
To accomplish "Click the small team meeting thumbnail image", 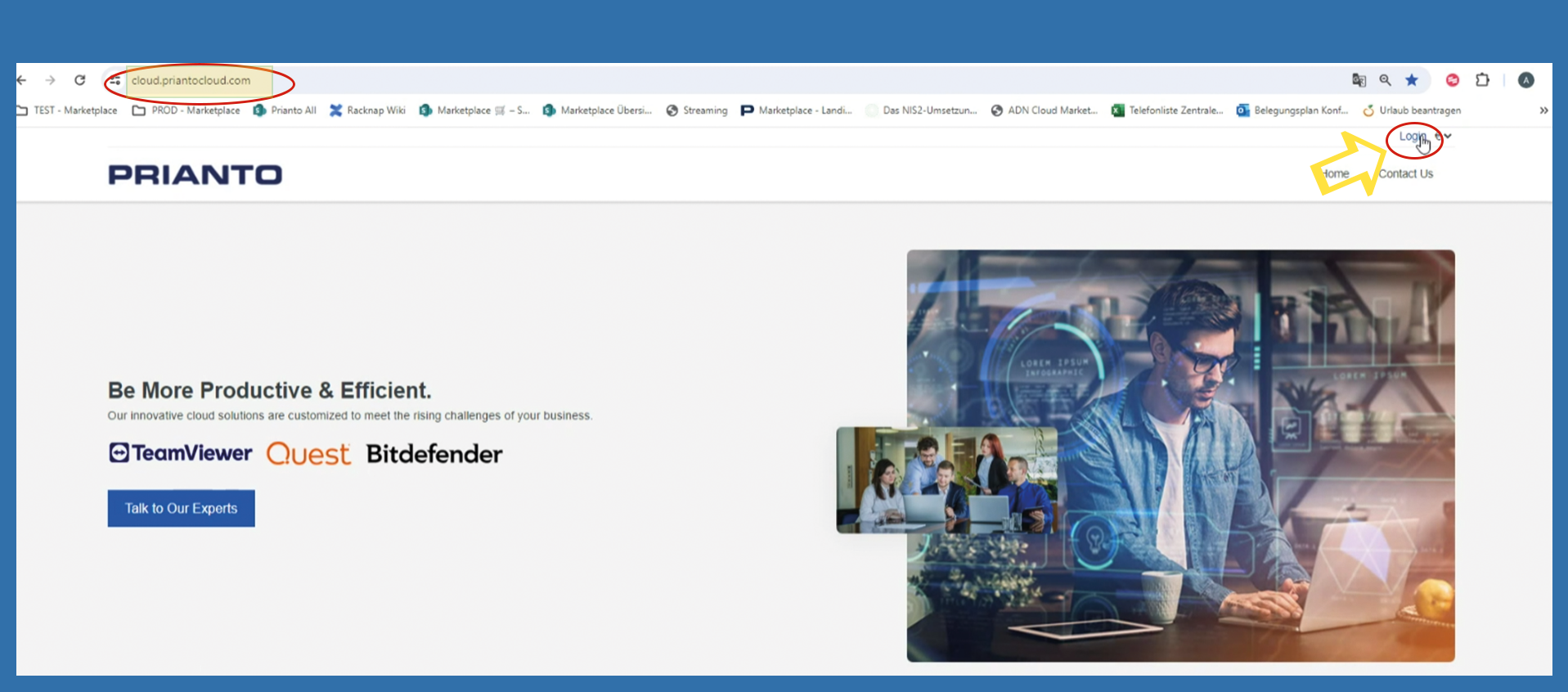I will click(946, 480).
